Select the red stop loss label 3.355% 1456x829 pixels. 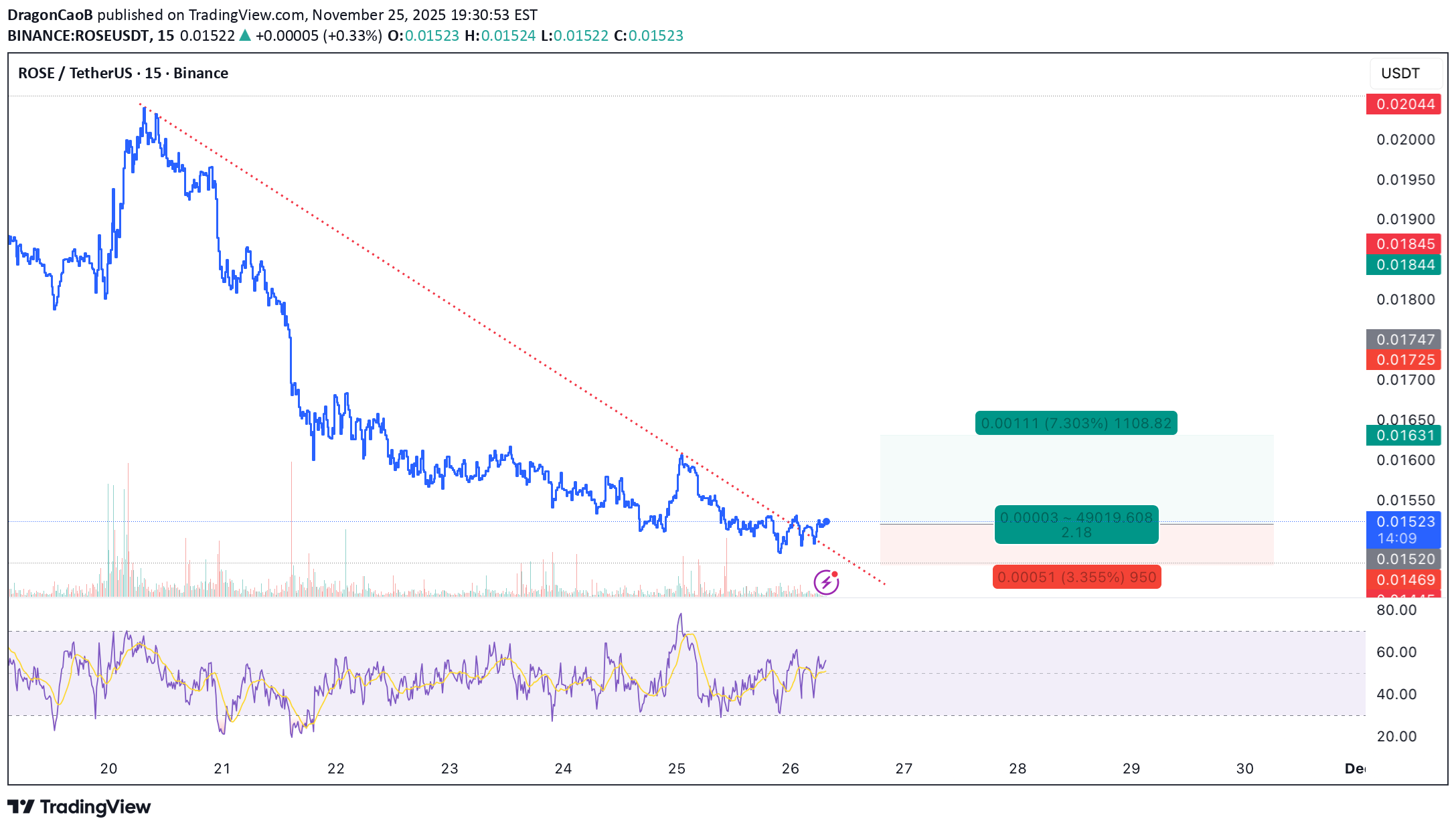coord(1076,577)
